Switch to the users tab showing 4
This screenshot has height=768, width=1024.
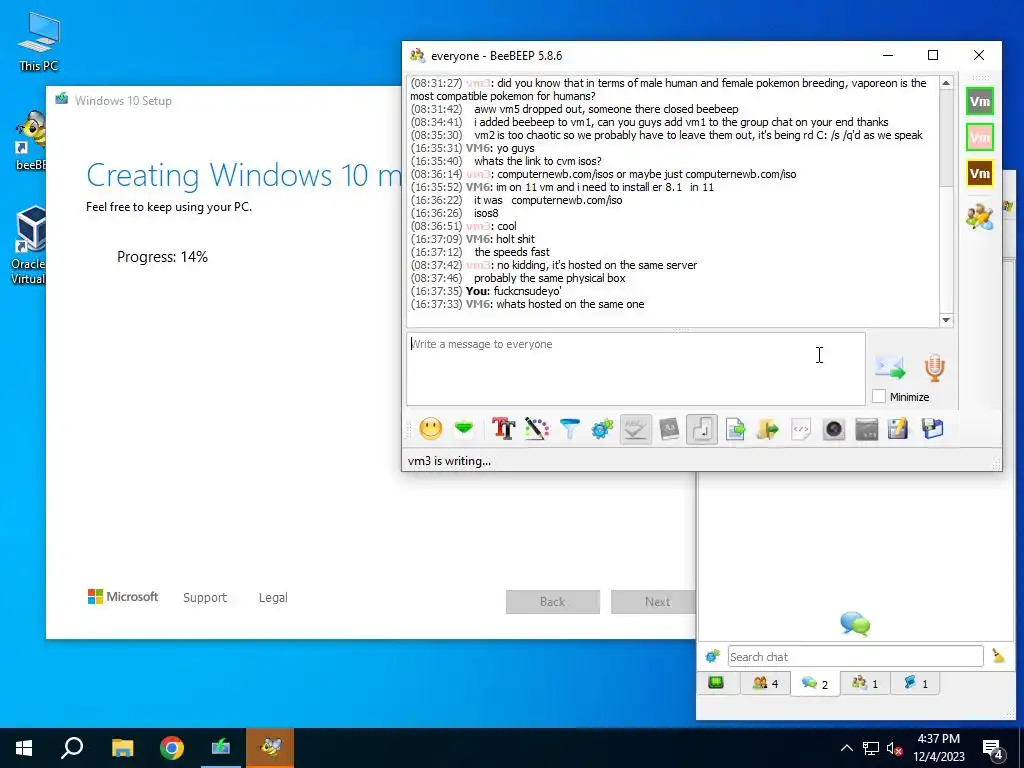pos(765,683)
